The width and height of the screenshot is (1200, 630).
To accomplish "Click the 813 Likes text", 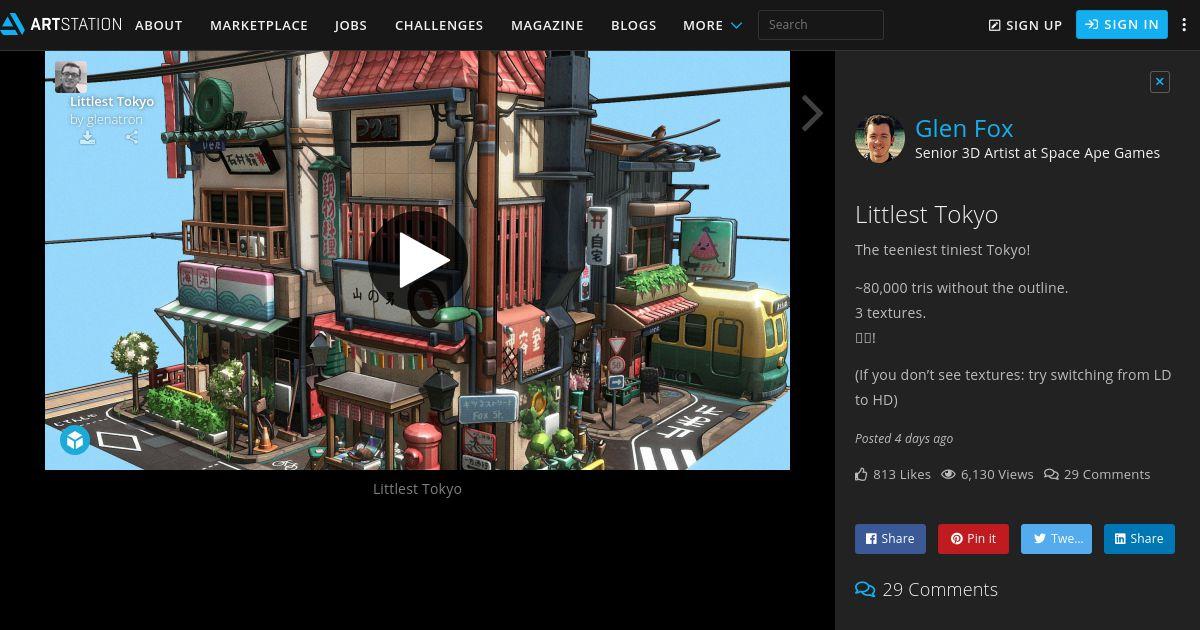I will [x=902, y=474].
